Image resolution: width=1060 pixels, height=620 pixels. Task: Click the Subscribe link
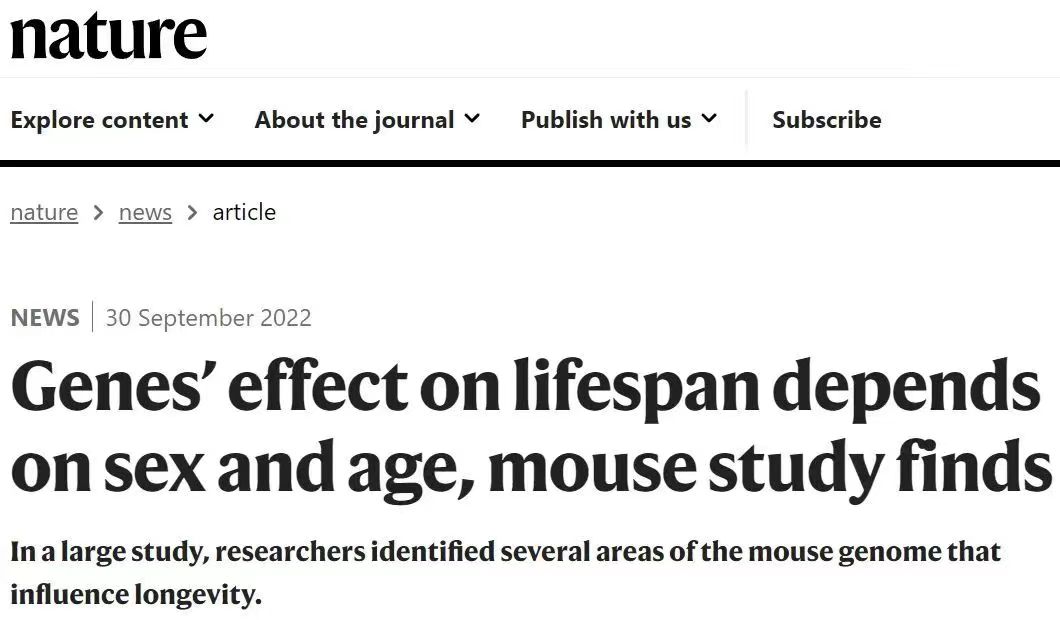827,120
